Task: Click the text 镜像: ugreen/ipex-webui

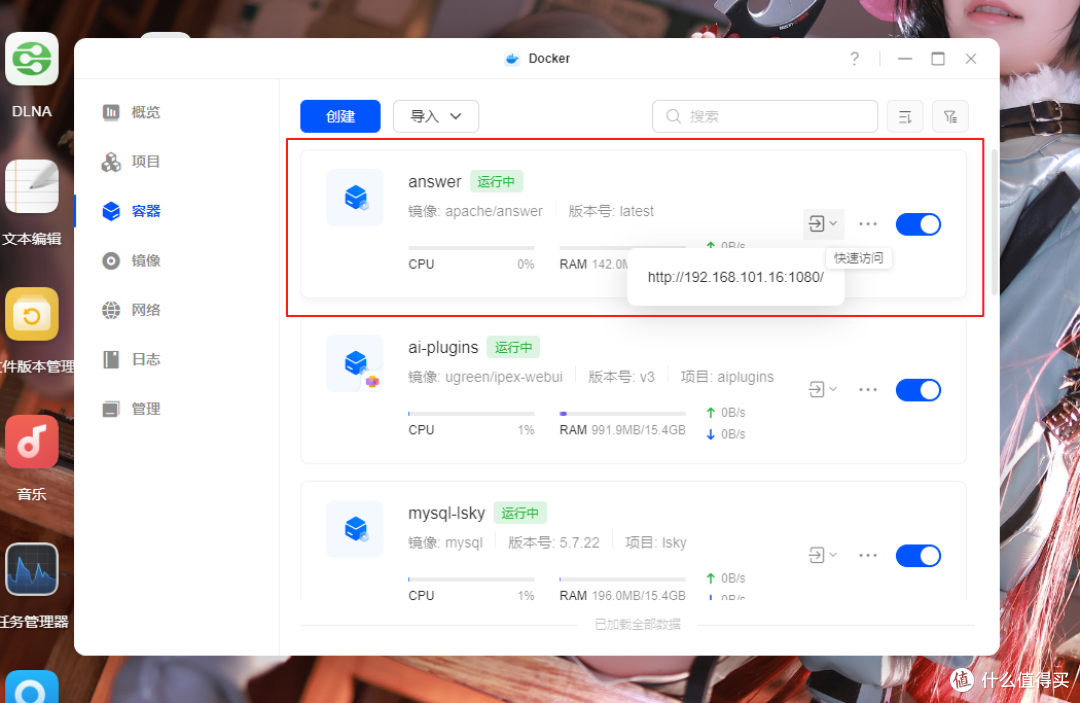Action: [486, 377]
